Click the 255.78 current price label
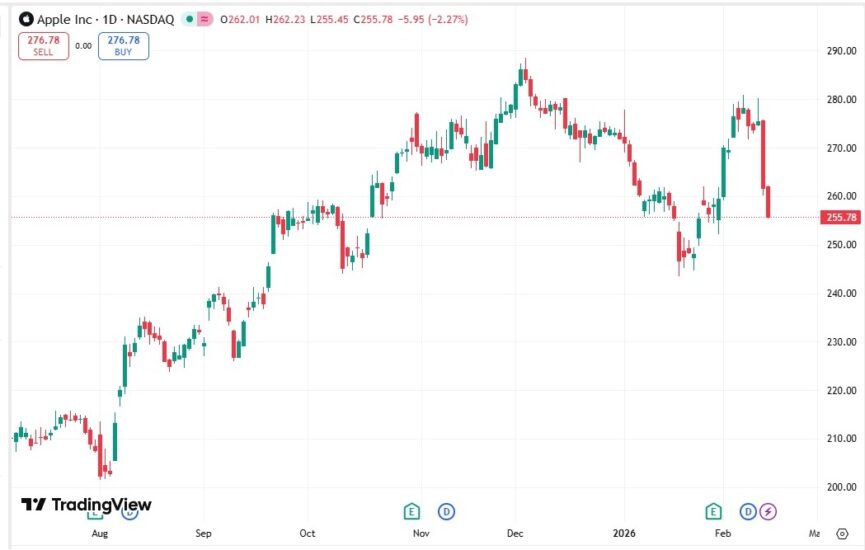Viewport: 865px width, 550px height. tap(837, 217)
